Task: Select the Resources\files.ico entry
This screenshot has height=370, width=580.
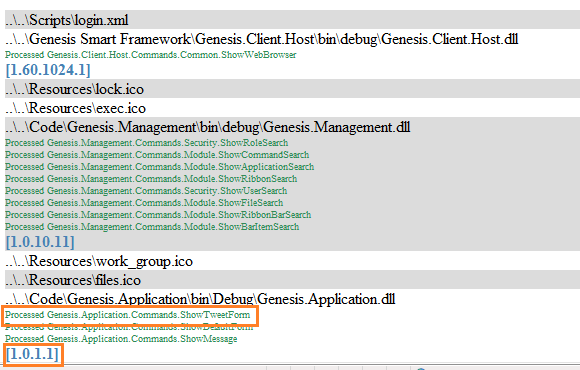Action: [73, 280]
